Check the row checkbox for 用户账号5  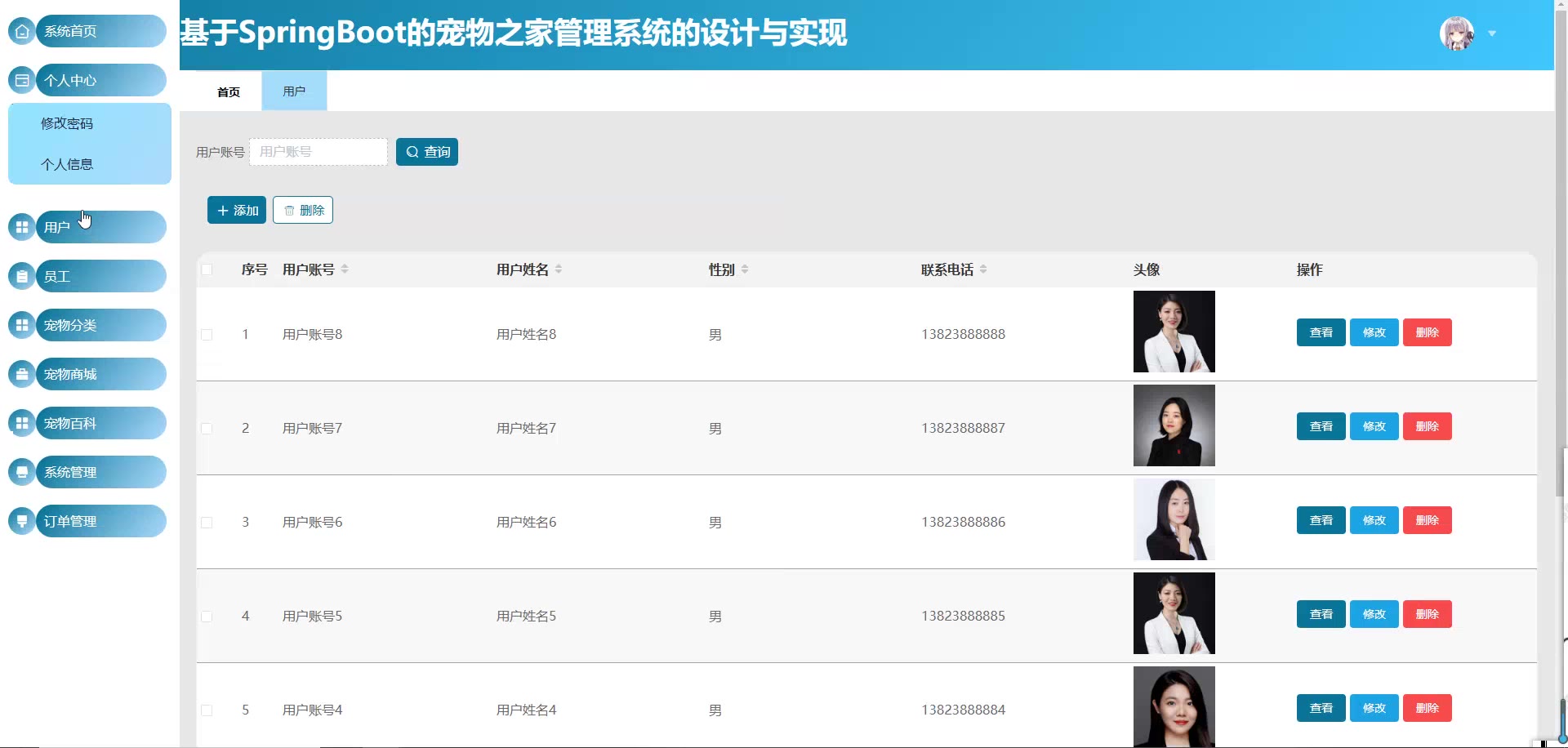pos(207,617)
